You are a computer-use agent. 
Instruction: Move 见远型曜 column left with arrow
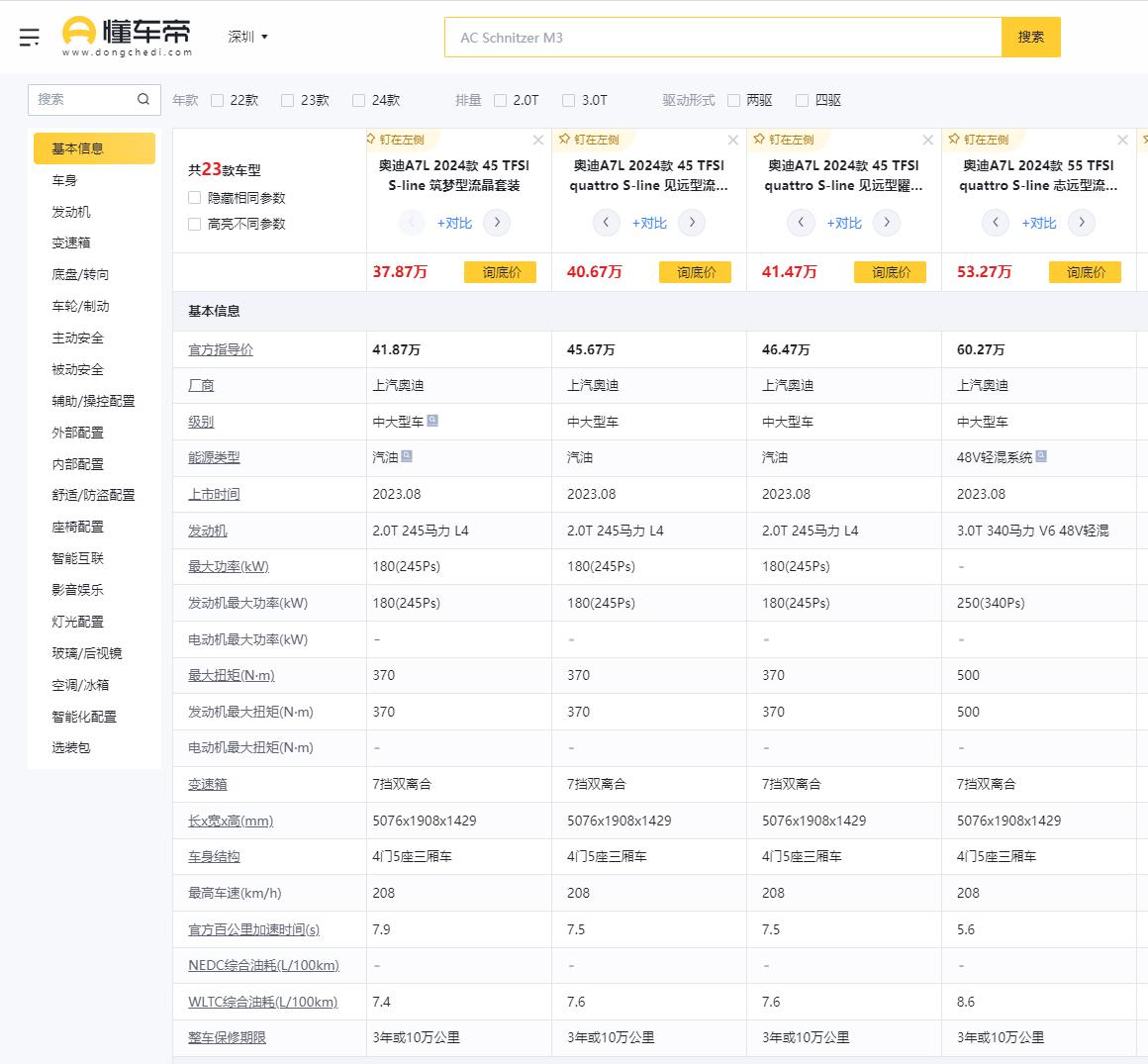(x=801, y=223)
